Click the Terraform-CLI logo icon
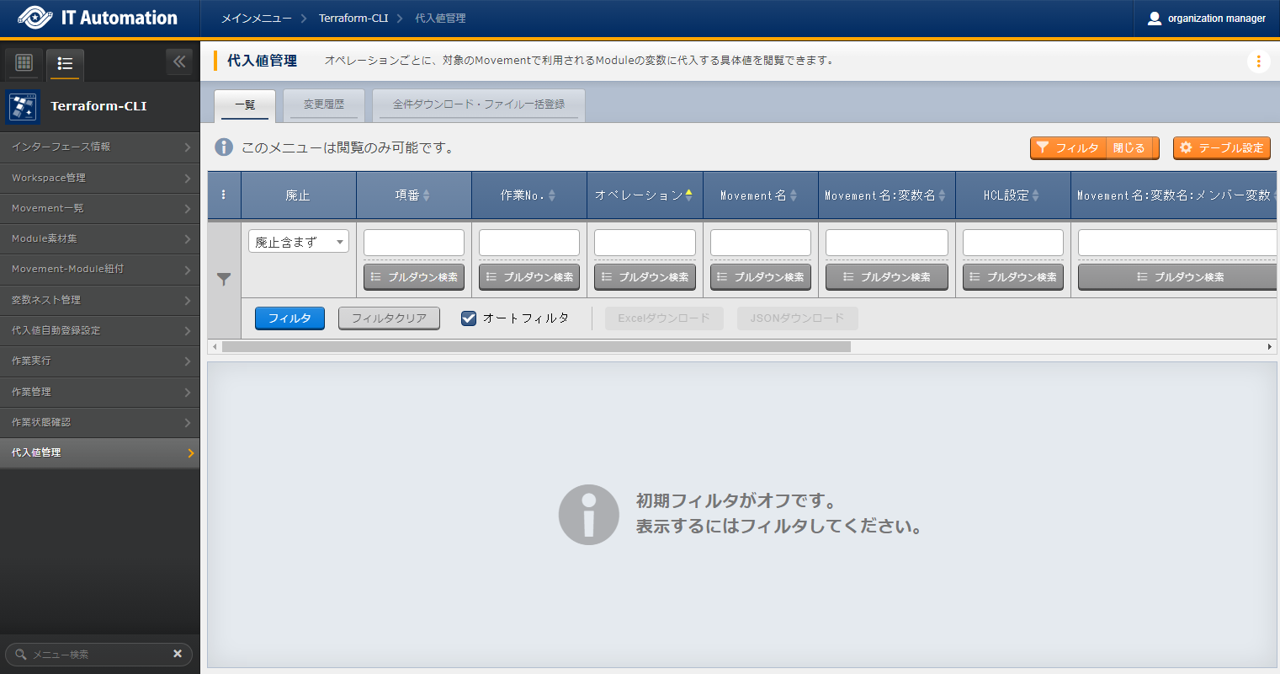 click(x=23, y=106)
